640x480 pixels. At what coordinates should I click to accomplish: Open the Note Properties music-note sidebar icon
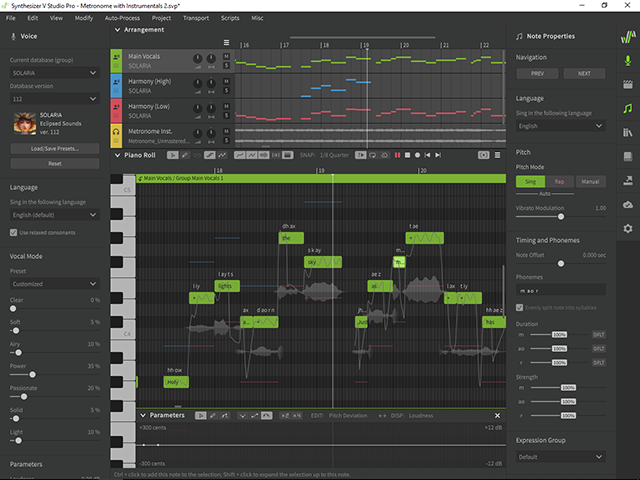tap(628, 108)
